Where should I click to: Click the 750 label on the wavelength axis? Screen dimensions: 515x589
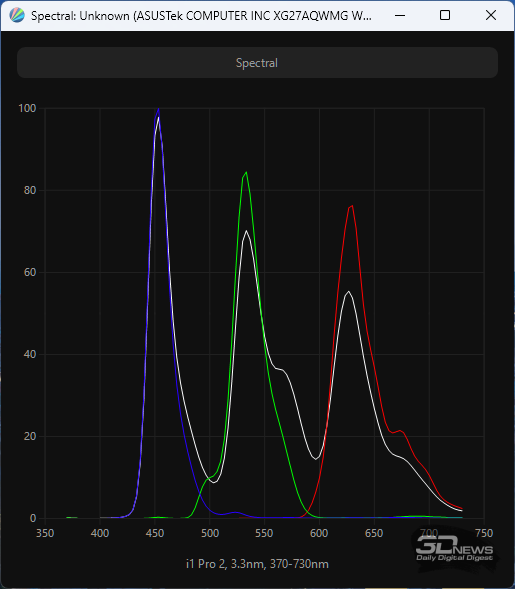pyautogui.click(x=484, y=533)
